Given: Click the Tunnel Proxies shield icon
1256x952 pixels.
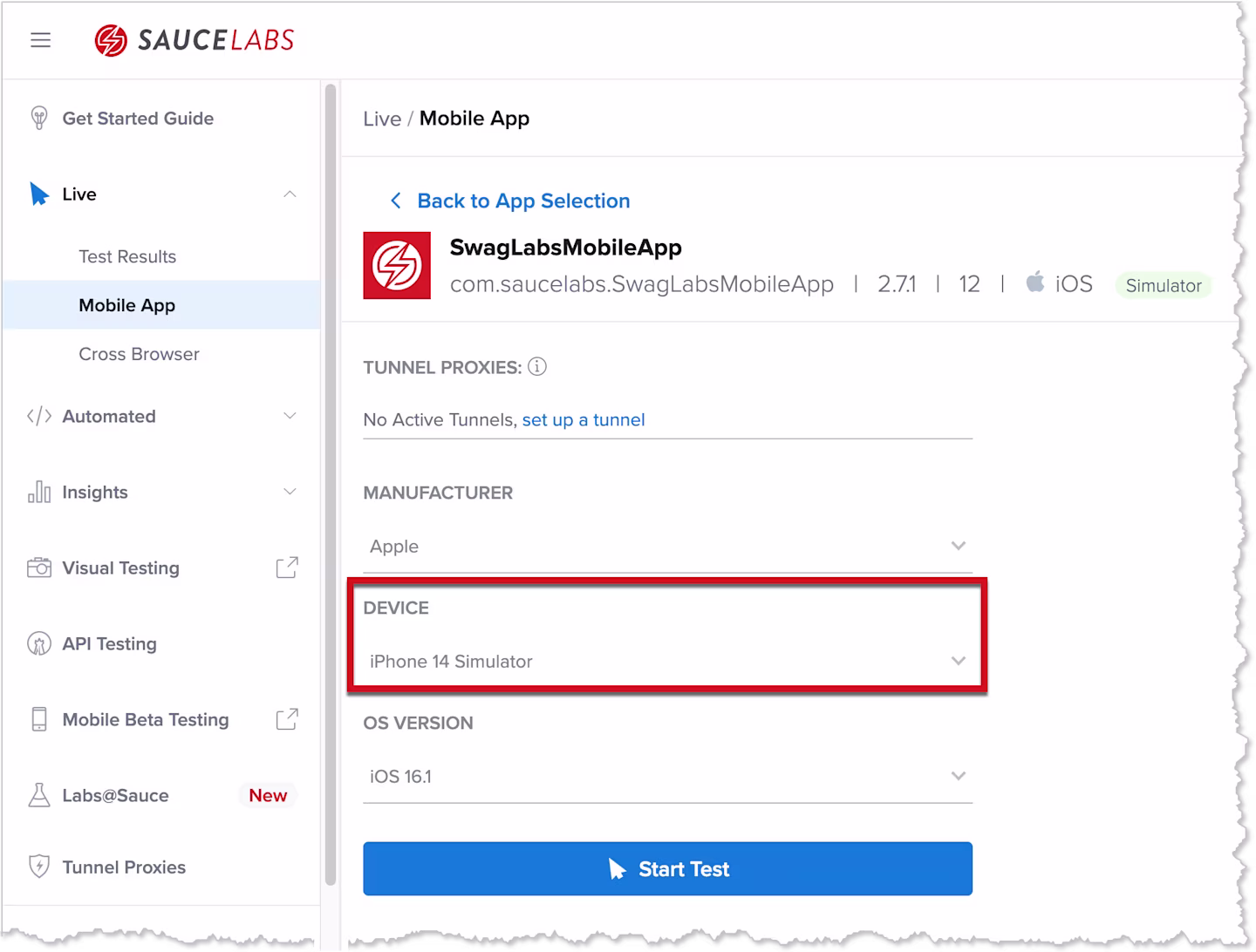Looking at the screenshot, I should 39,867.
